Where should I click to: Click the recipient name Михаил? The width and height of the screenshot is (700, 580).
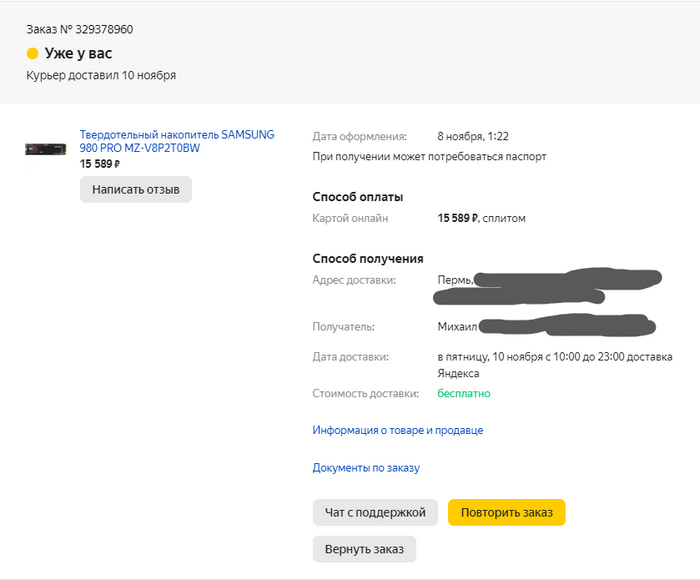tap(458, 326)
